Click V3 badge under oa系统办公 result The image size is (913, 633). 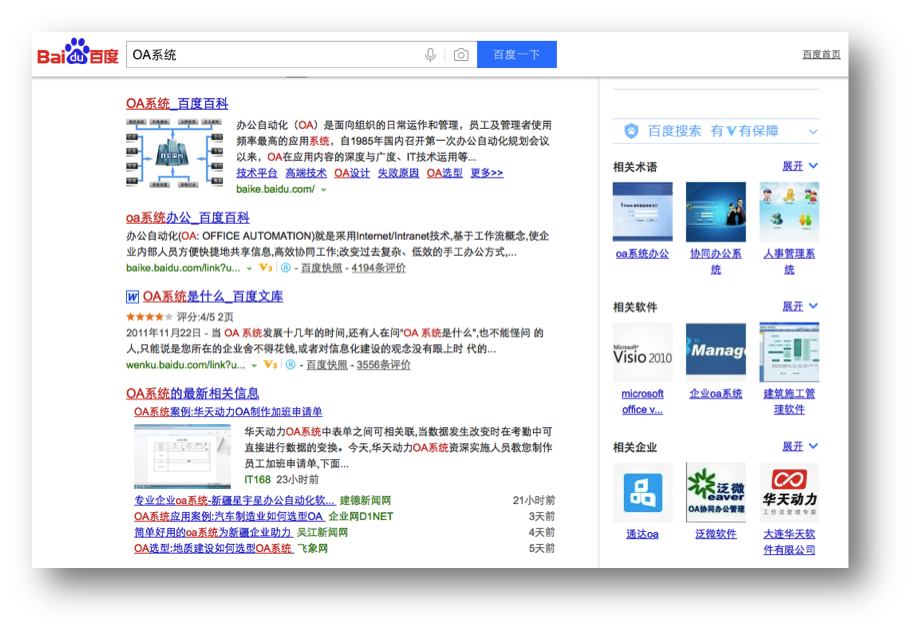tap(266, 268)
